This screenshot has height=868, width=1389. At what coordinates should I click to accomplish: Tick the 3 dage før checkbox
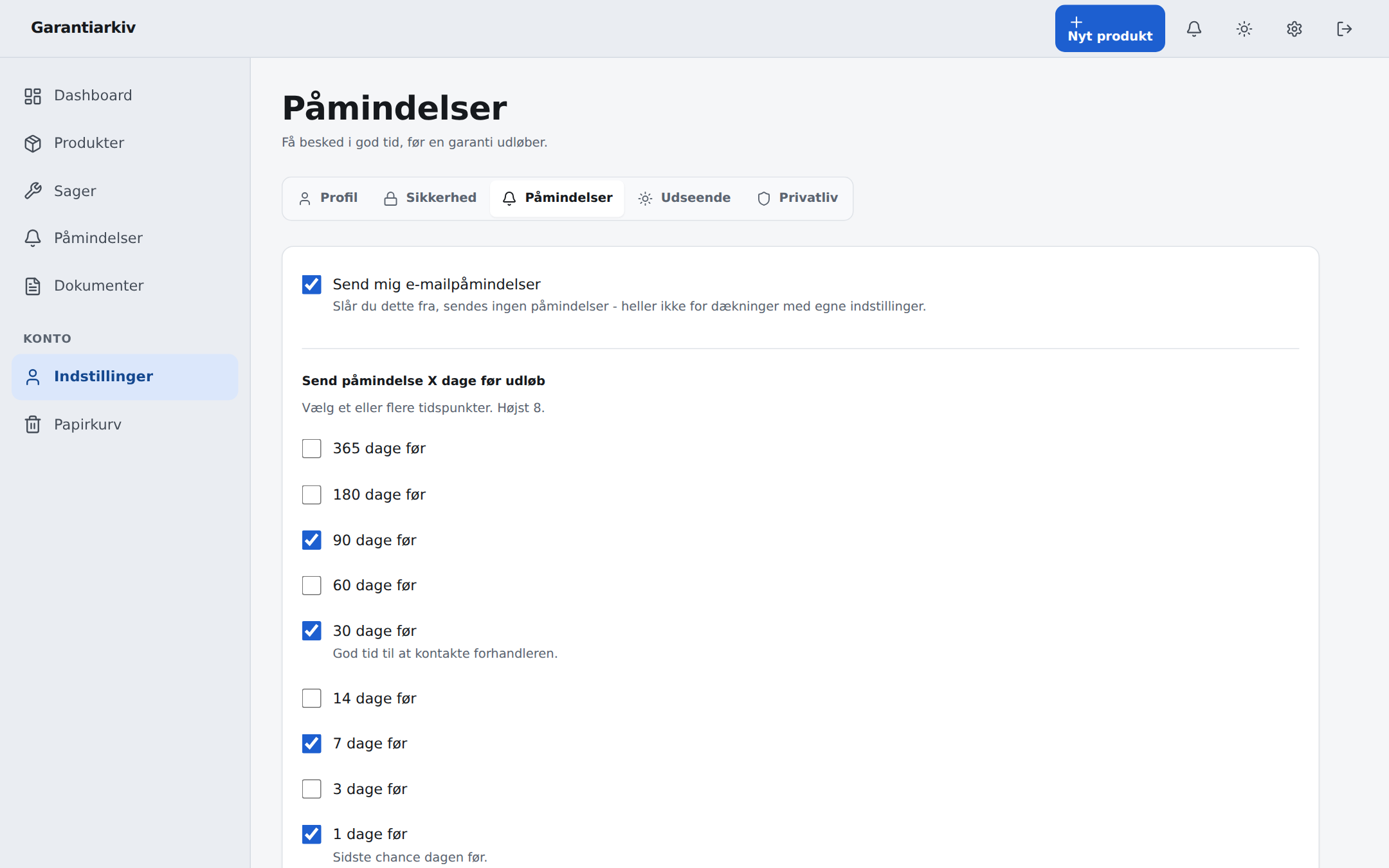[x=312, y=789]
